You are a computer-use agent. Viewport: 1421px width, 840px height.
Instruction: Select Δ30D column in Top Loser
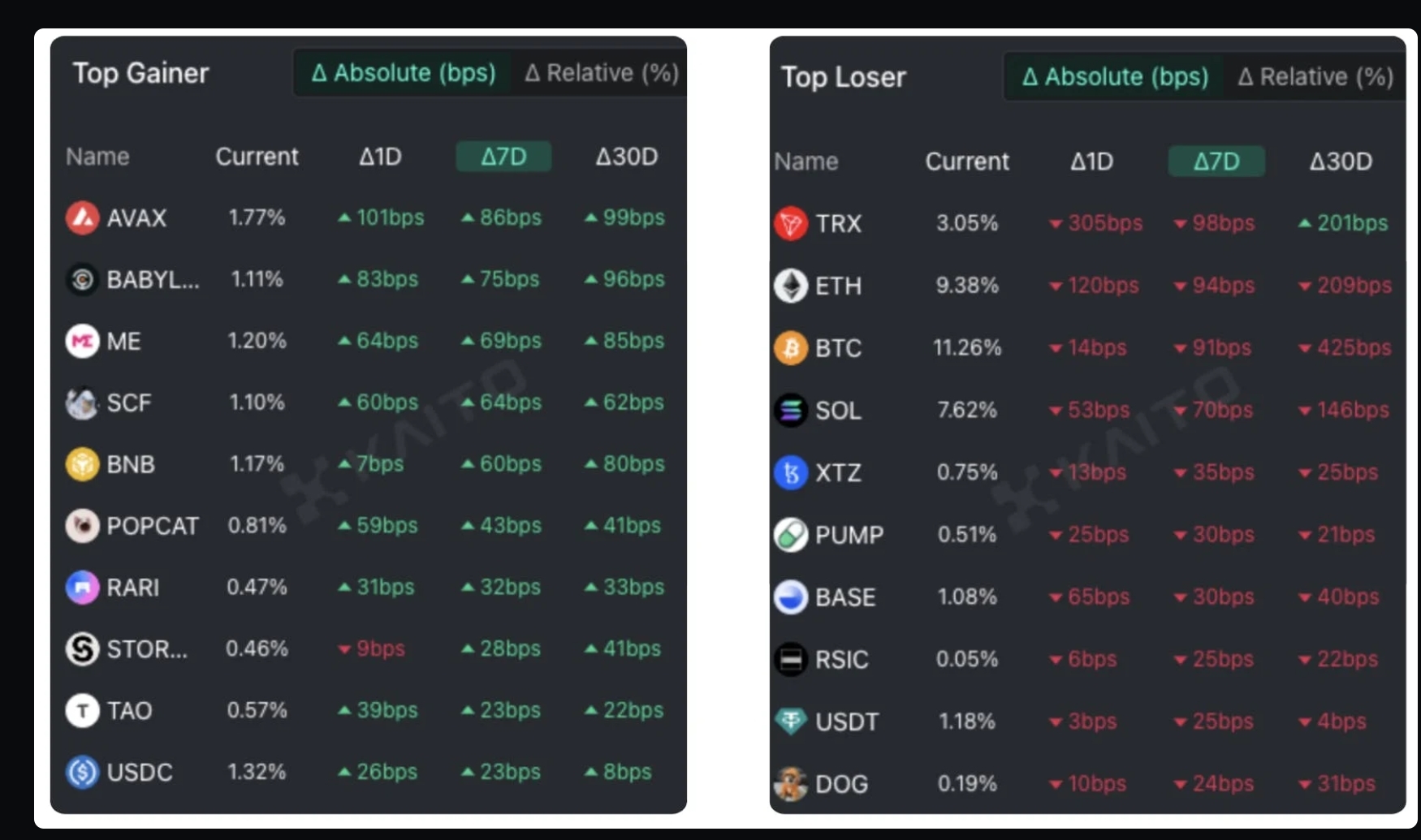pyautogui.click(x=1341, y=162)
